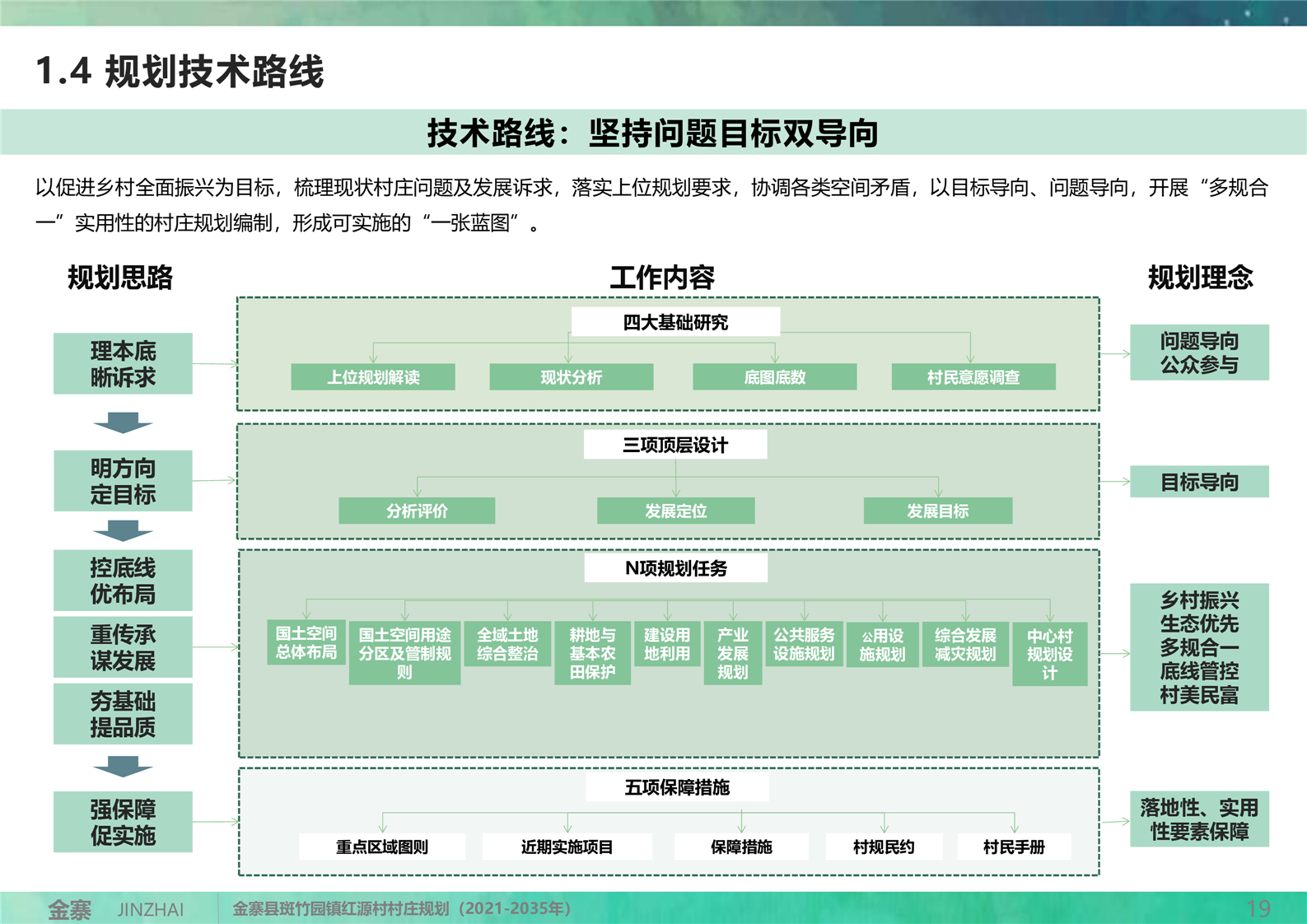The width and height of the screenshot is (1307, 924).
Task: Select the 中心村规划设计 box
Action: (1049, 654)
